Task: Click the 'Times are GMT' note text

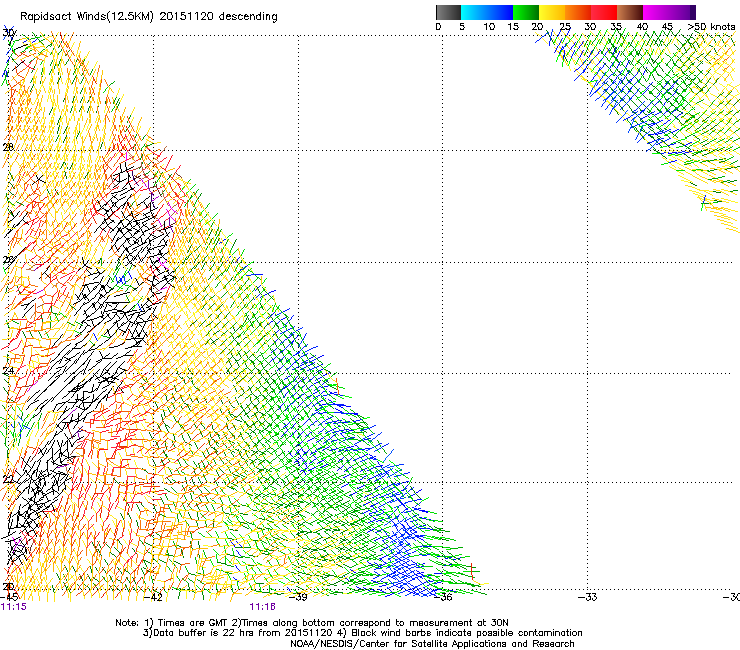Action: (x=194, y=623)
